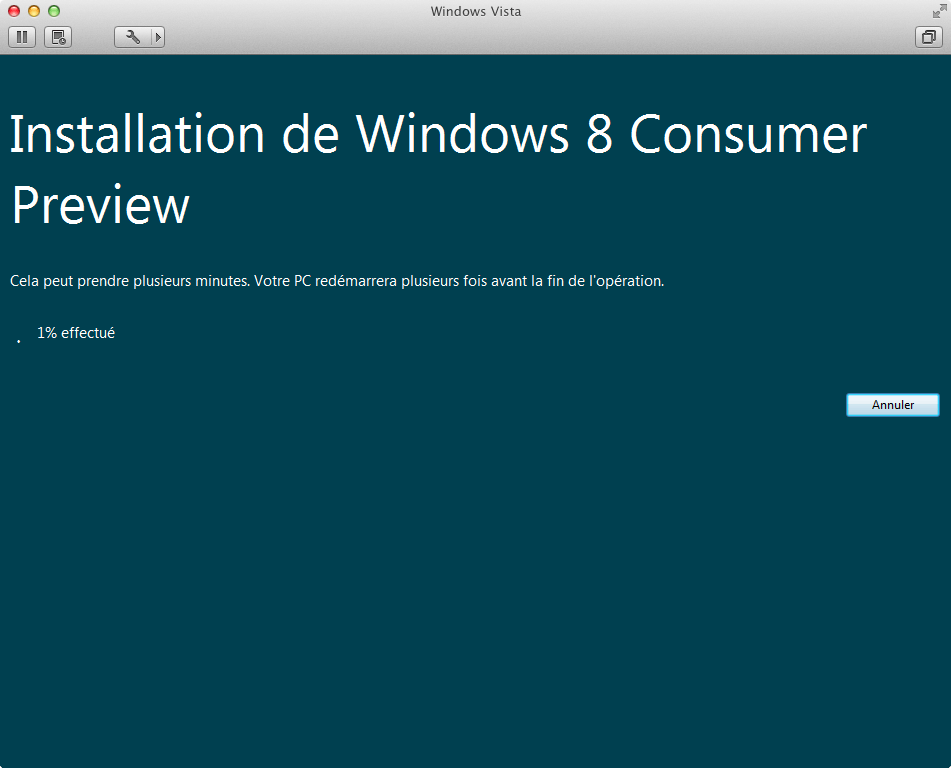Switch to Unity view icon

(x=928, y=37)
